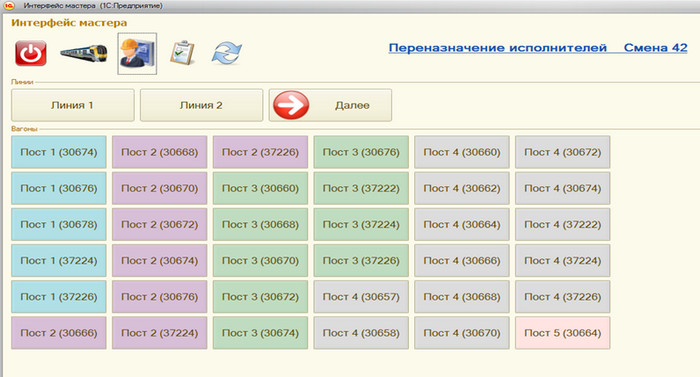This screenshot has height=377, width=700.
Task: Choose wagon Пост 4 (30664)
Action: [x=462, y=224]
